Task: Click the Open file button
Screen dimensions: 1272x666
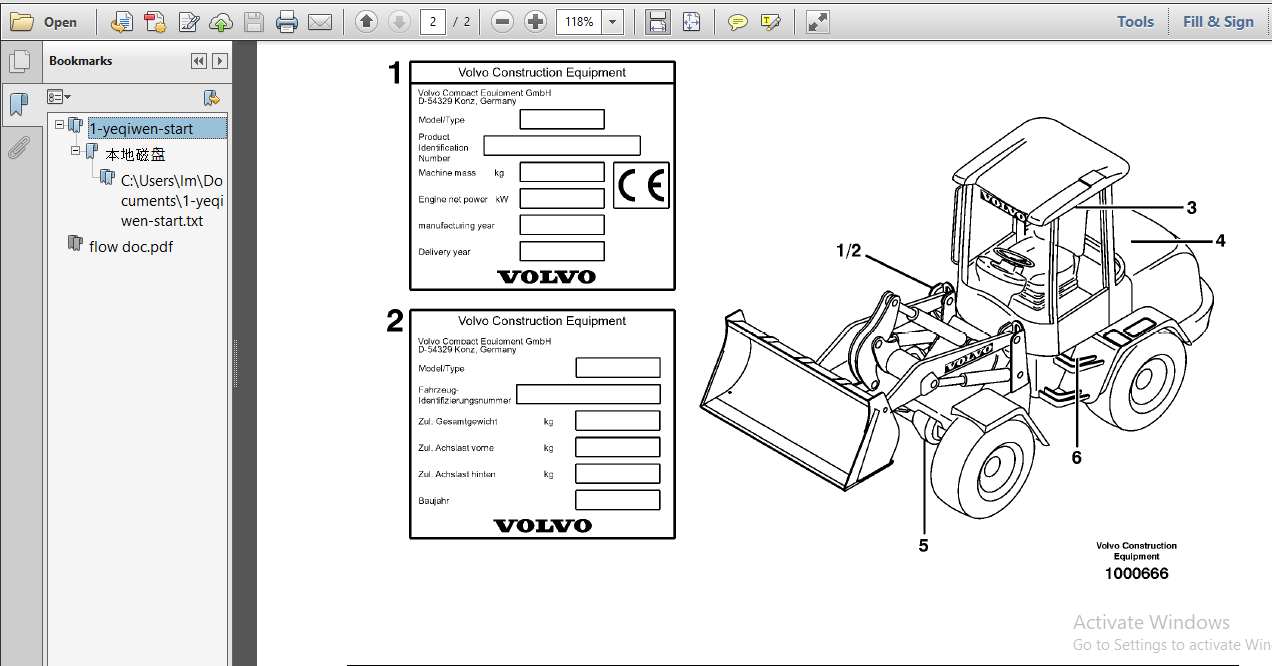Action: click(45, 22)
